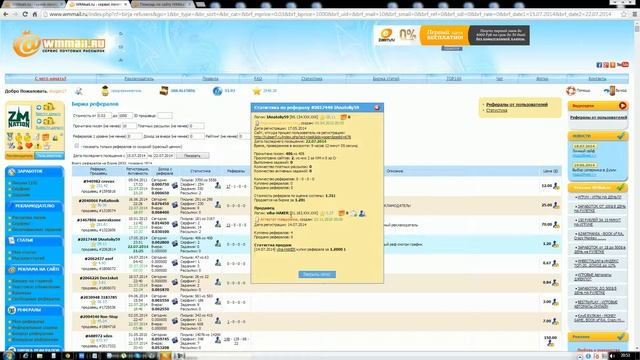Click the top advertising banner

point(451,35)
